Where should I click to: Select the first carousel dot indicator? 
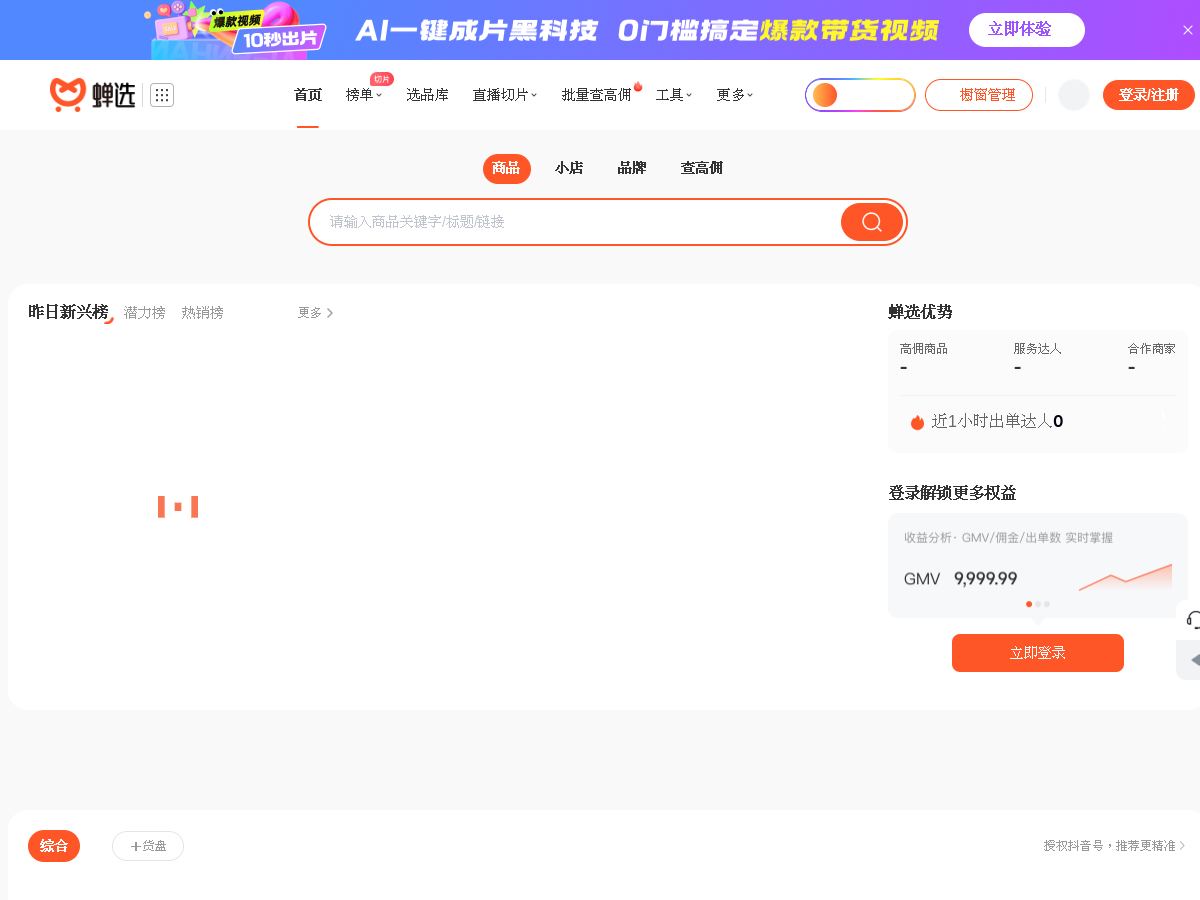(x=1029, y=604)
